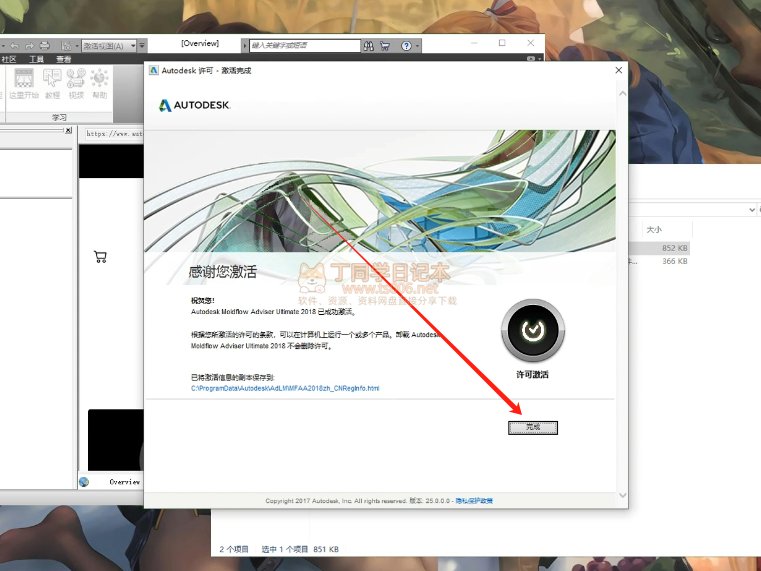Screen dimensions: 761x571
Task: Click the 完成 button in the activation dialog
Action: point(533,427)
